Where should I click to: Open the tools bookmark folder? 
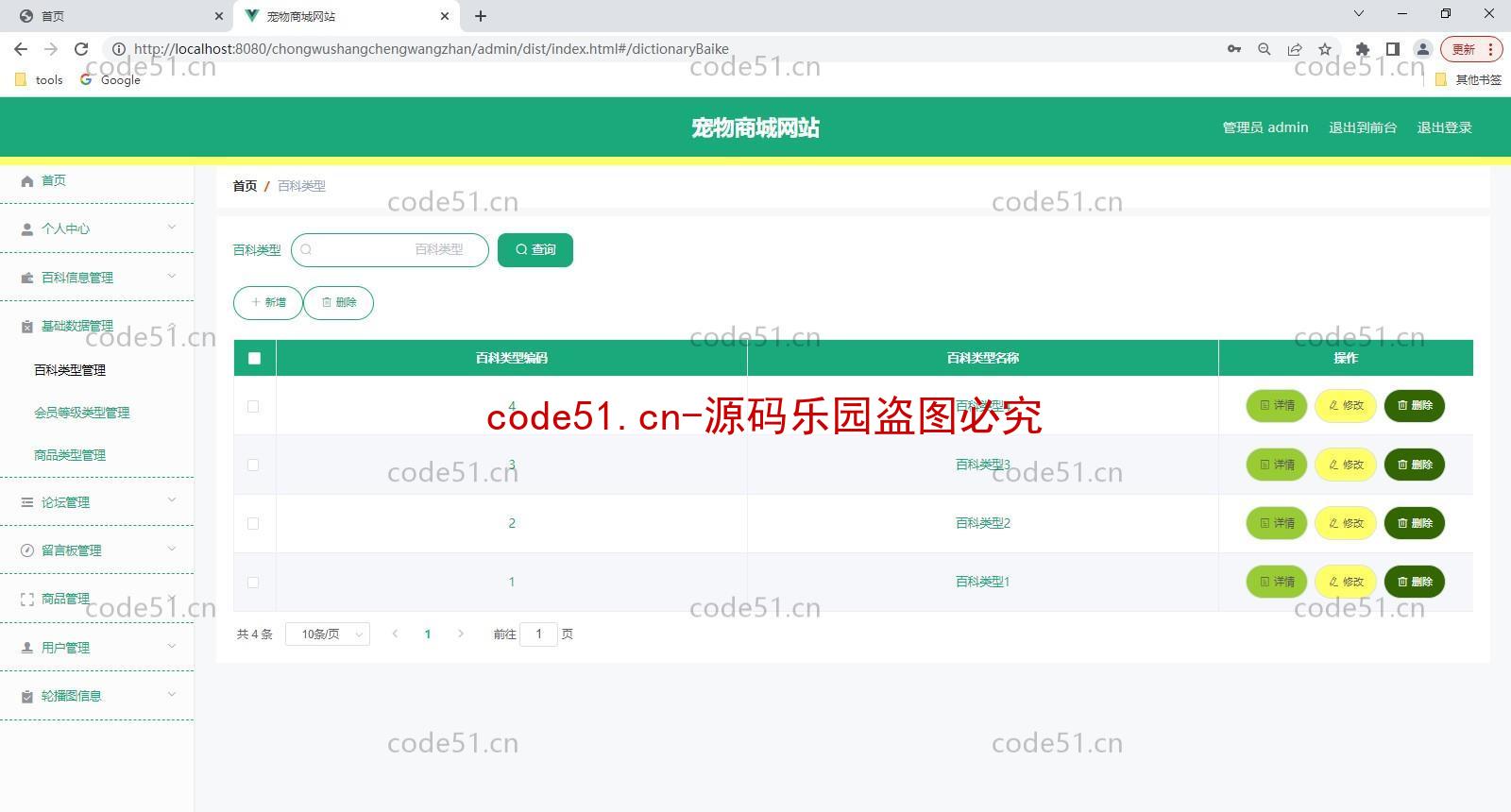(40, 80)
